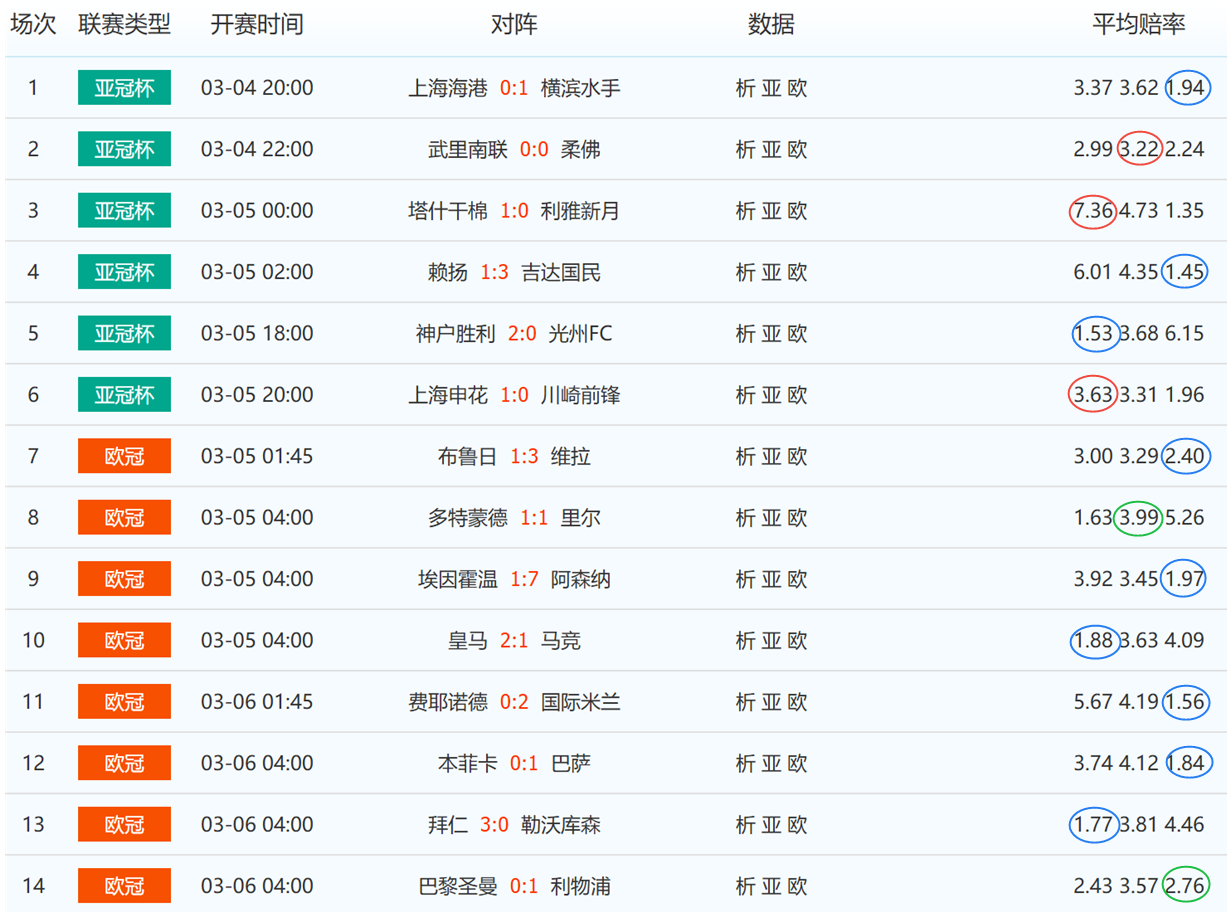Click team name 神户胜利
This screenshot has height=912, width=1227.
coord(456,334)
